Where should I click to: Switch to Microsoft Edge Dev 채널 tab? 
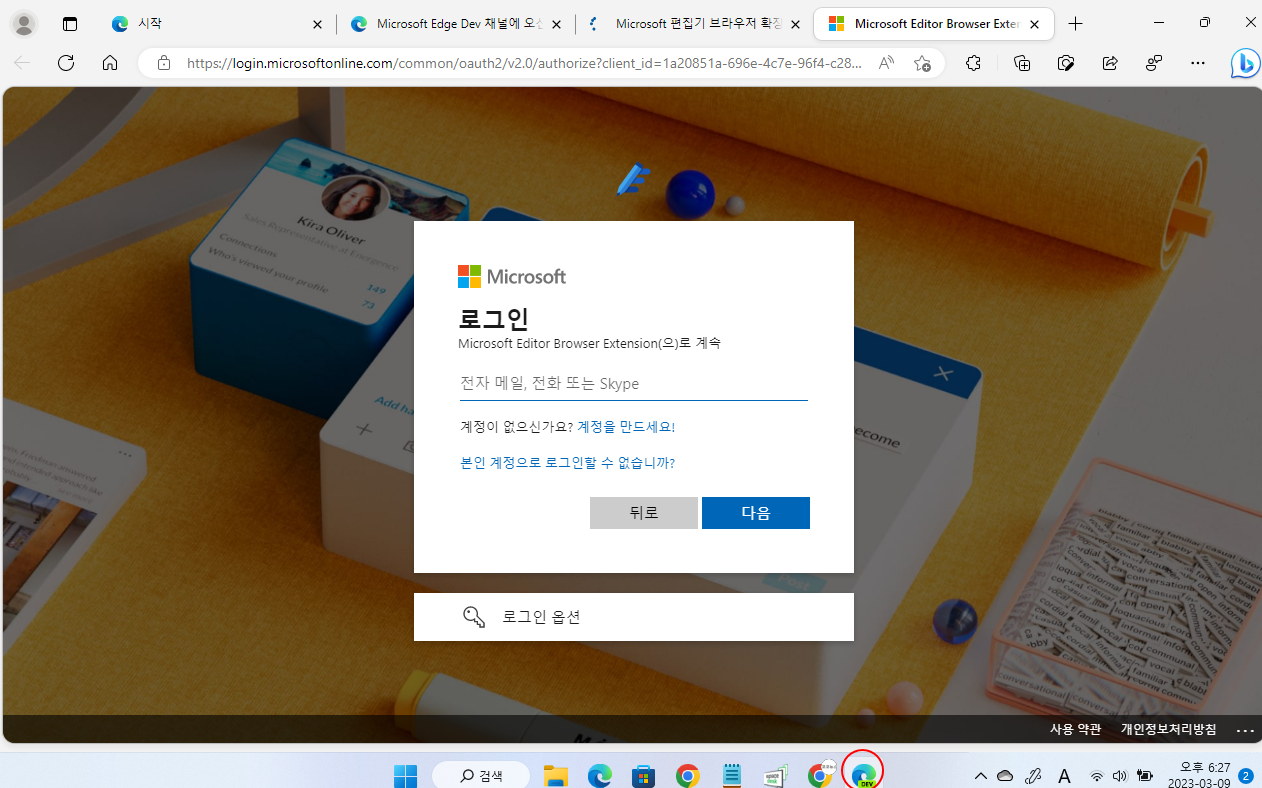[455, 24]
